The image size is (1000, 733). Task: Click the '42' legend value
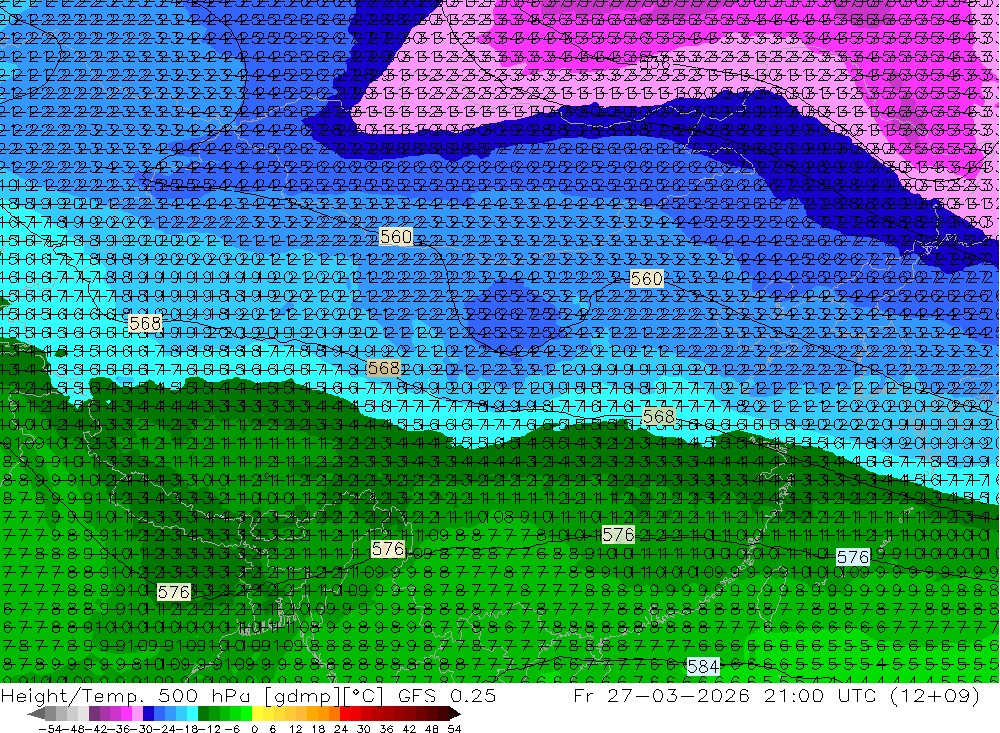tap(409, 729)
